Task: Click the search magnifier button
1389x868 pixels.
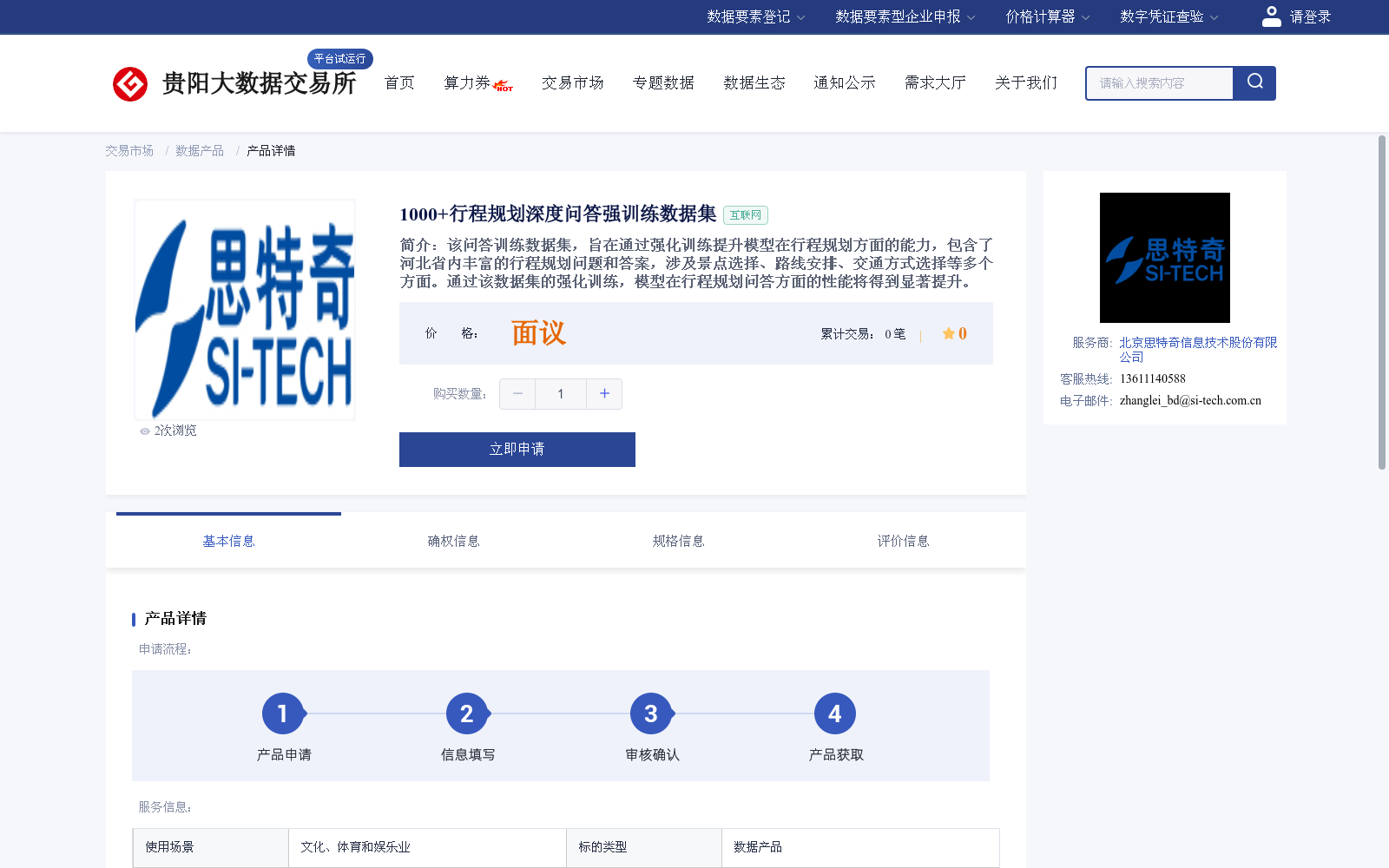Action: point(1254,83)
